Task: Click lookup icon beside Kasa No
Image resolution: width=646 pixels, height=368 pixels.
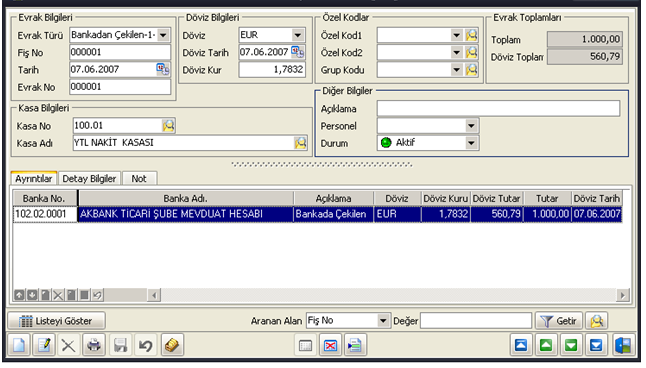Action: tap(168, 125)
